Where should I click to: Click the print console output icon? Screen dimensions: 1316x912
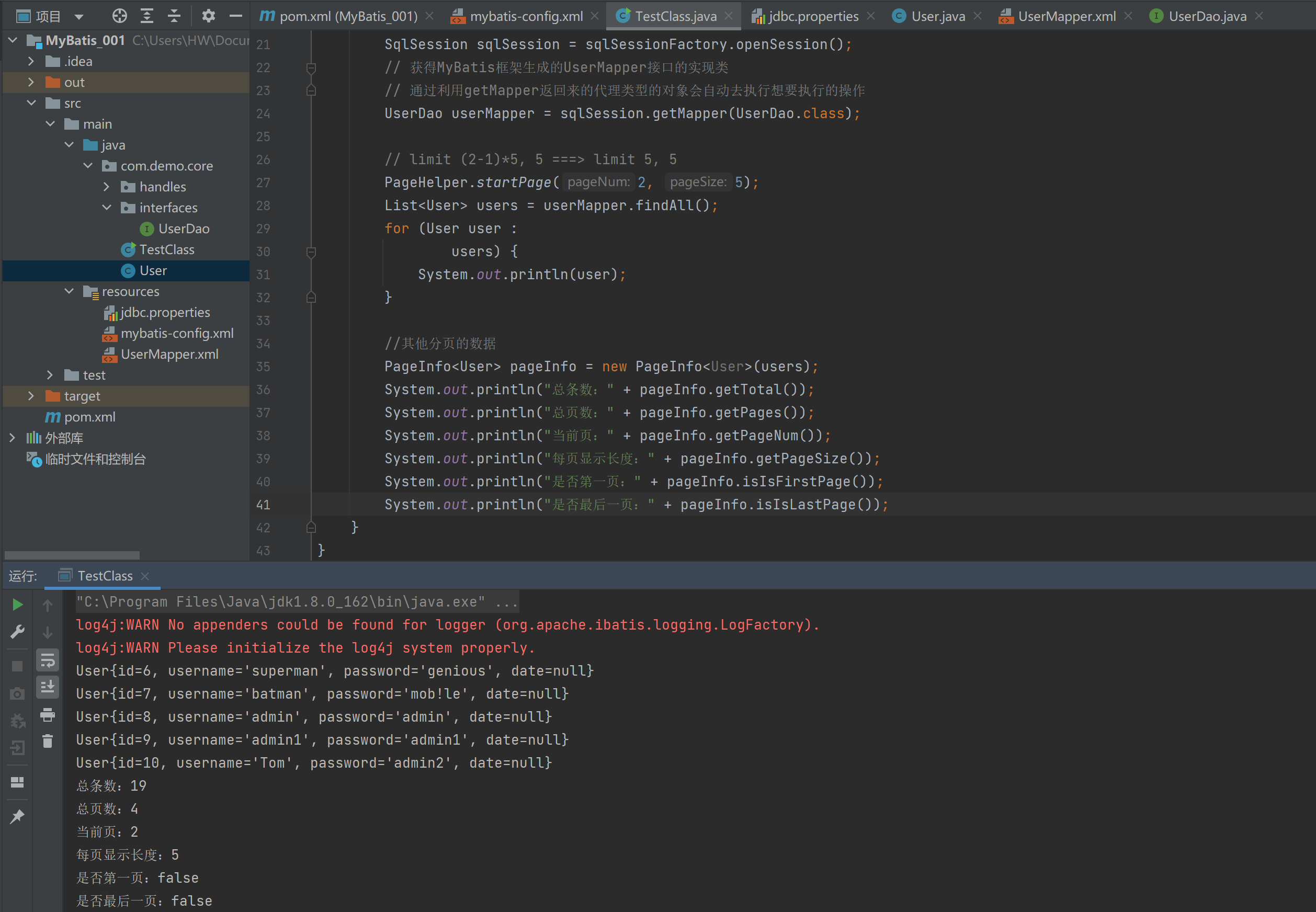pos(48,715)
